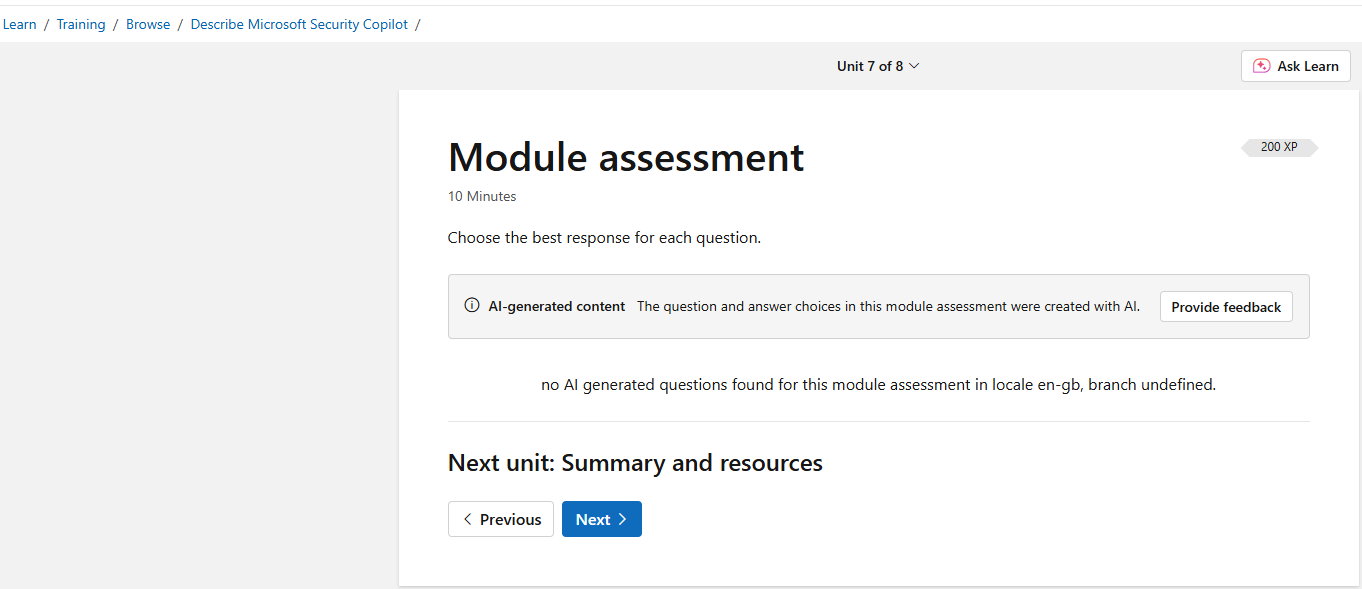Viewport: 1362px width, 589px height.
Task: Open Describe Microsoft Security Copilot breadcrumb
Action: (299, 24)
